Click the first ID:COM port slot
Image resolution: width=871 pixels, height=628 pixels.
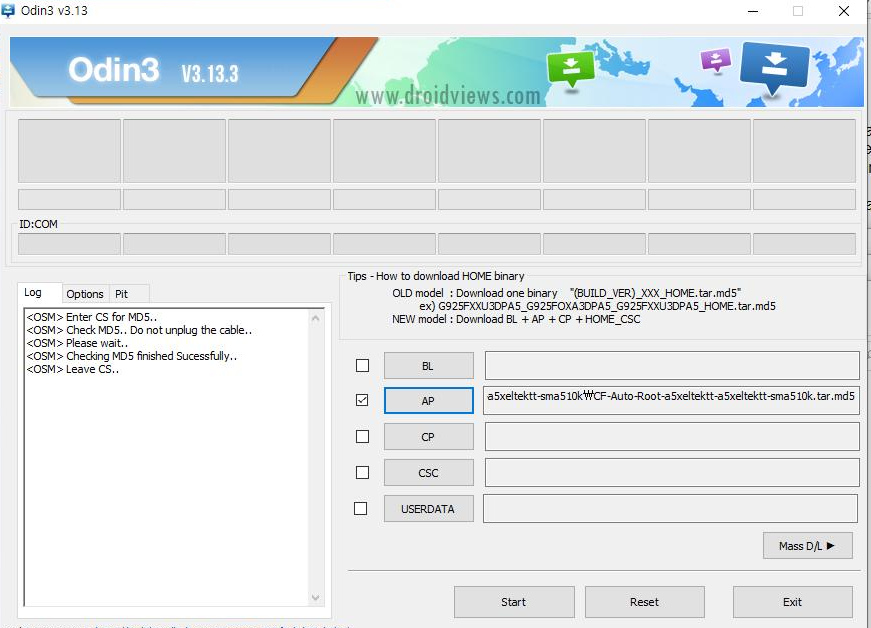pos(69,244)
